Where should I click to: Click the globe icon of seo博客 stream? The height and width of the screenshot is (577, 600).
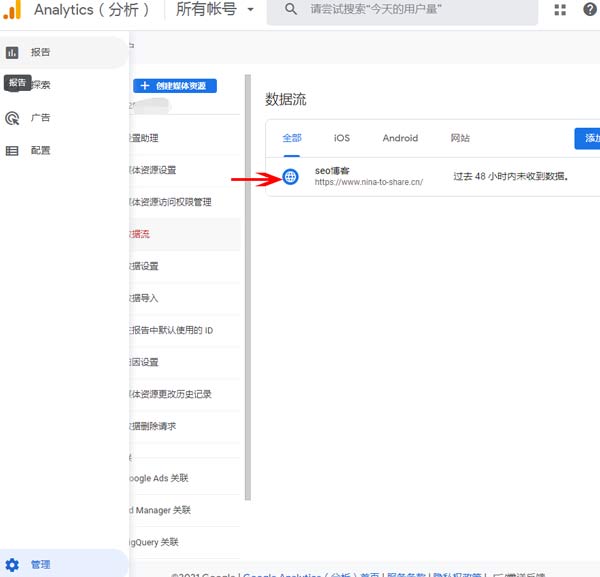click(290, 176)
